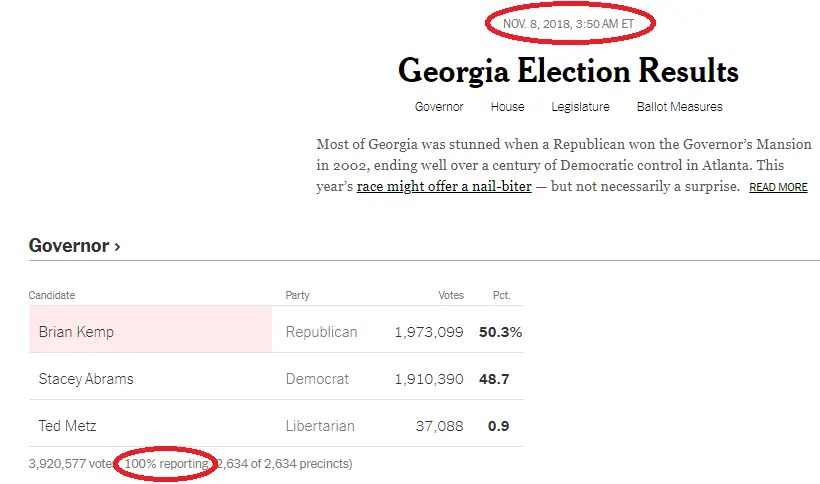Click Kemp's 50.3% percentage value
Image resolution: width=820 pixels, height=484 pixels.
pyautogui.click(x=500, y=332)
